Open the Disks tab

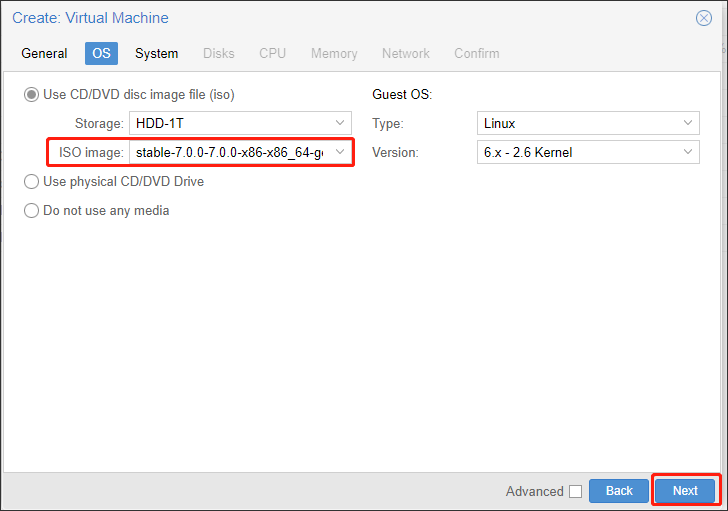218,53
